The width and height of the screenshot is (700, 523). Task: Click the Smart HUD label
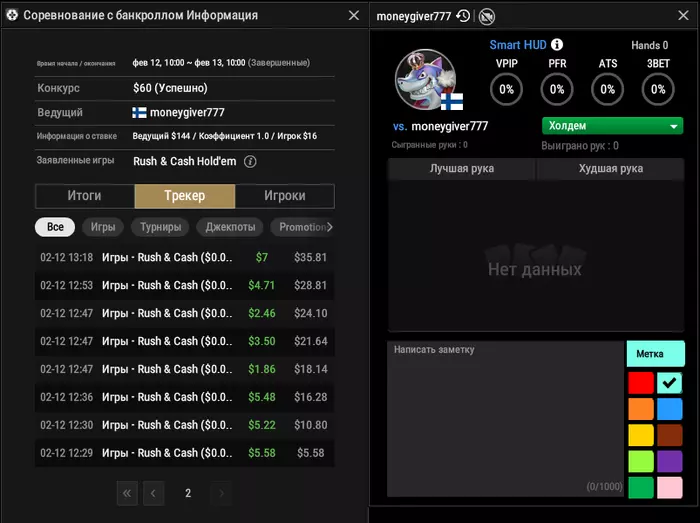point(518,45)
